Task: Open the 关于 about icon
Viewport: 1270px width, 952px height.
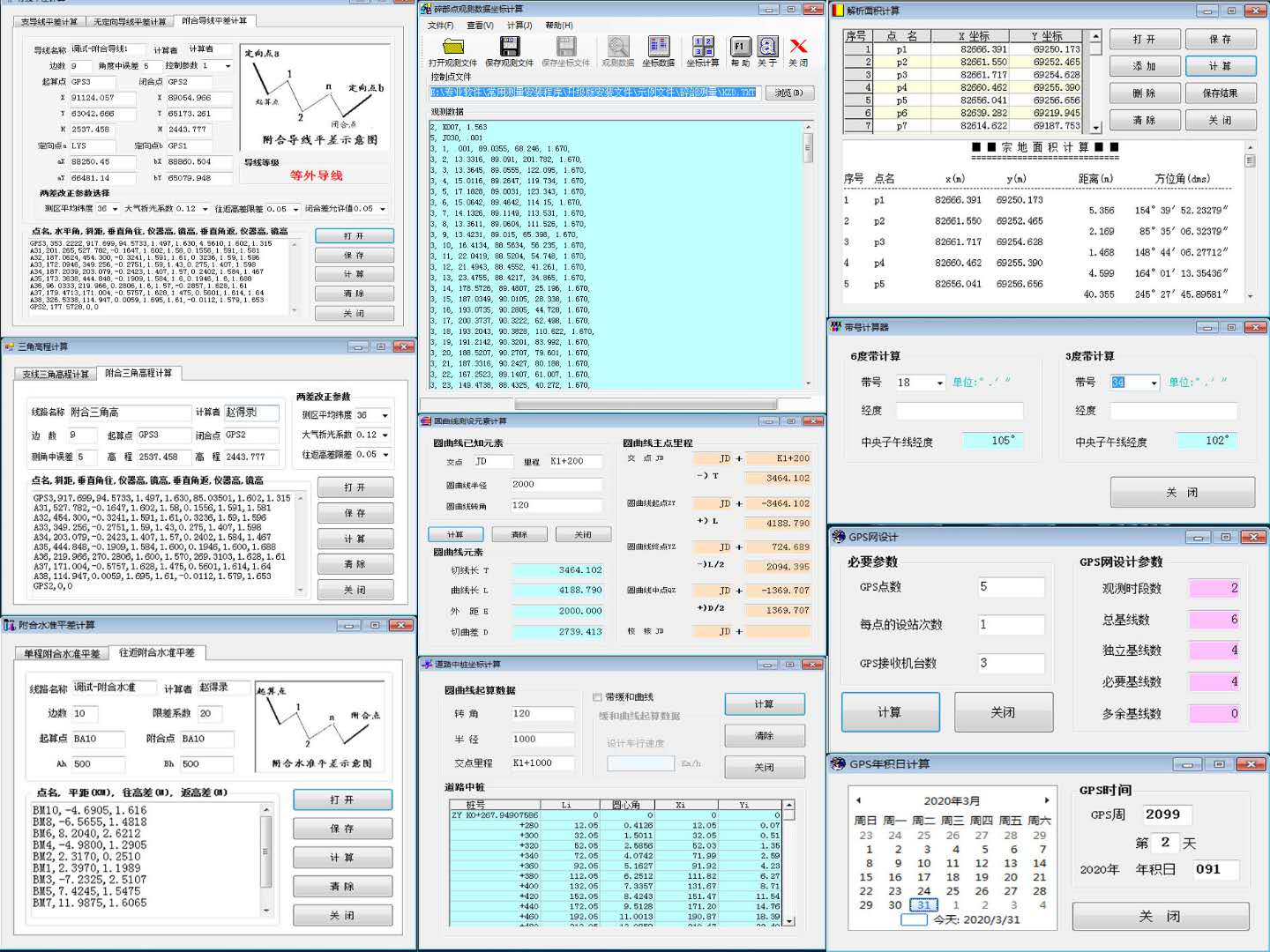Action: [767, 48]
